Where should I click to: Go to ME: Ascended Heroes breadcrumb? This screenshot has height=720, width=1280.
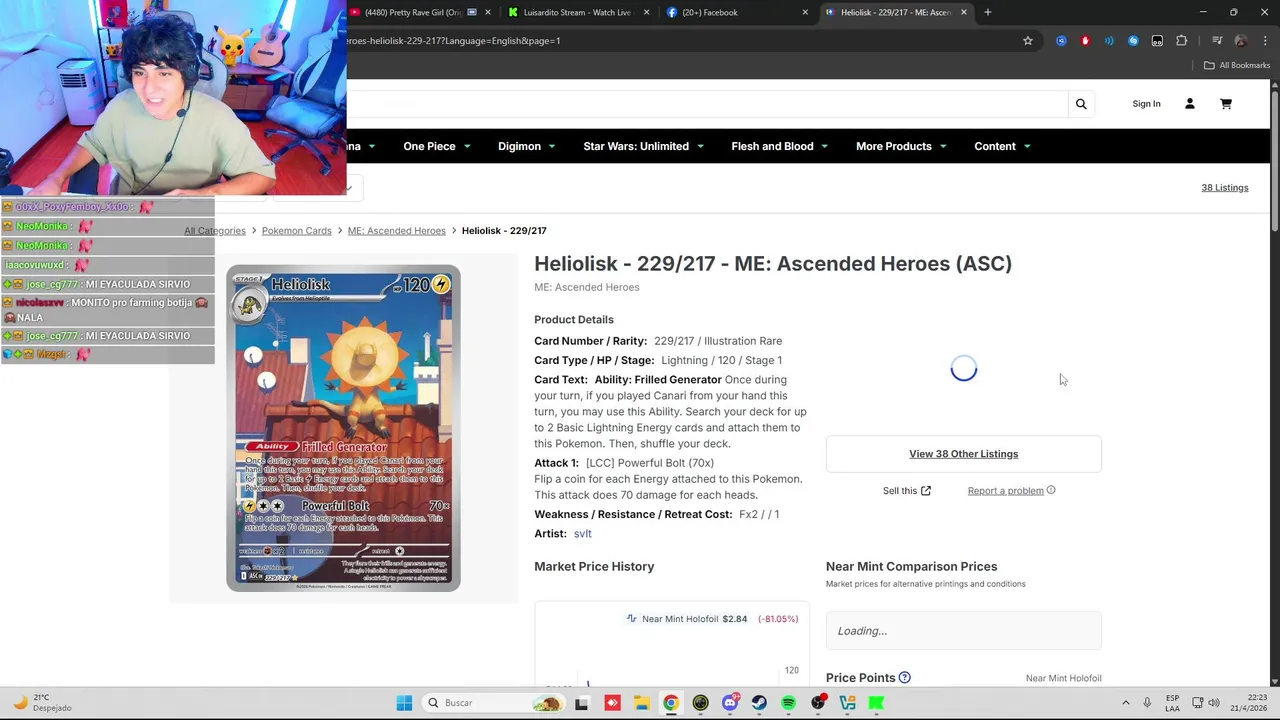click(396, 231)
